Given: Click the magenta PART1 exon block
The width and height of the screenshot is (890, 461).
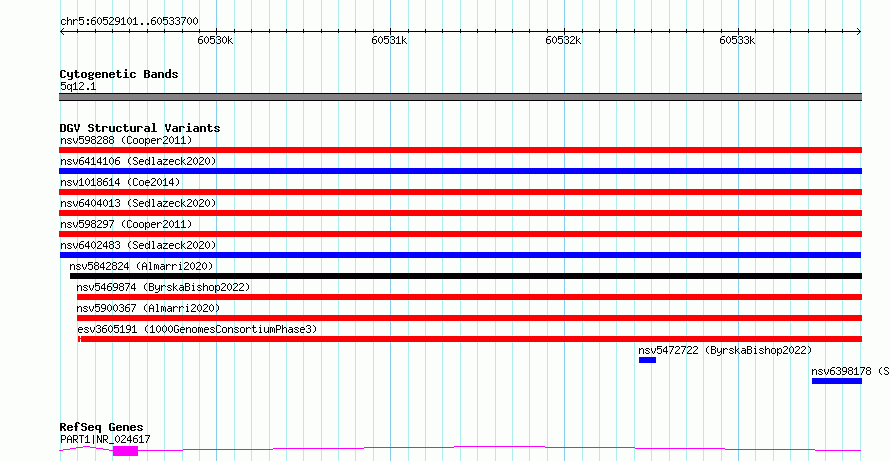Looking at the screenshot, I should click(x=125, y=451).
